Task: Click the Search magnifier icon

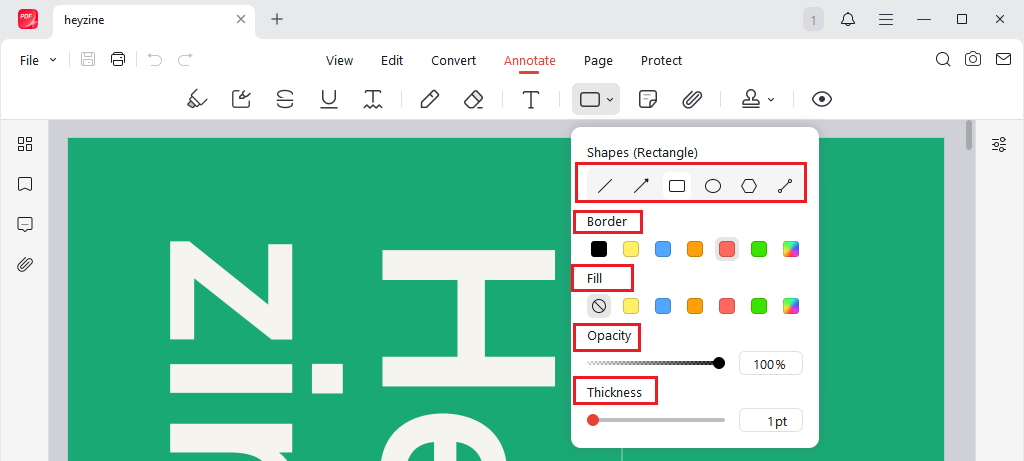Action: coord(942,59)
